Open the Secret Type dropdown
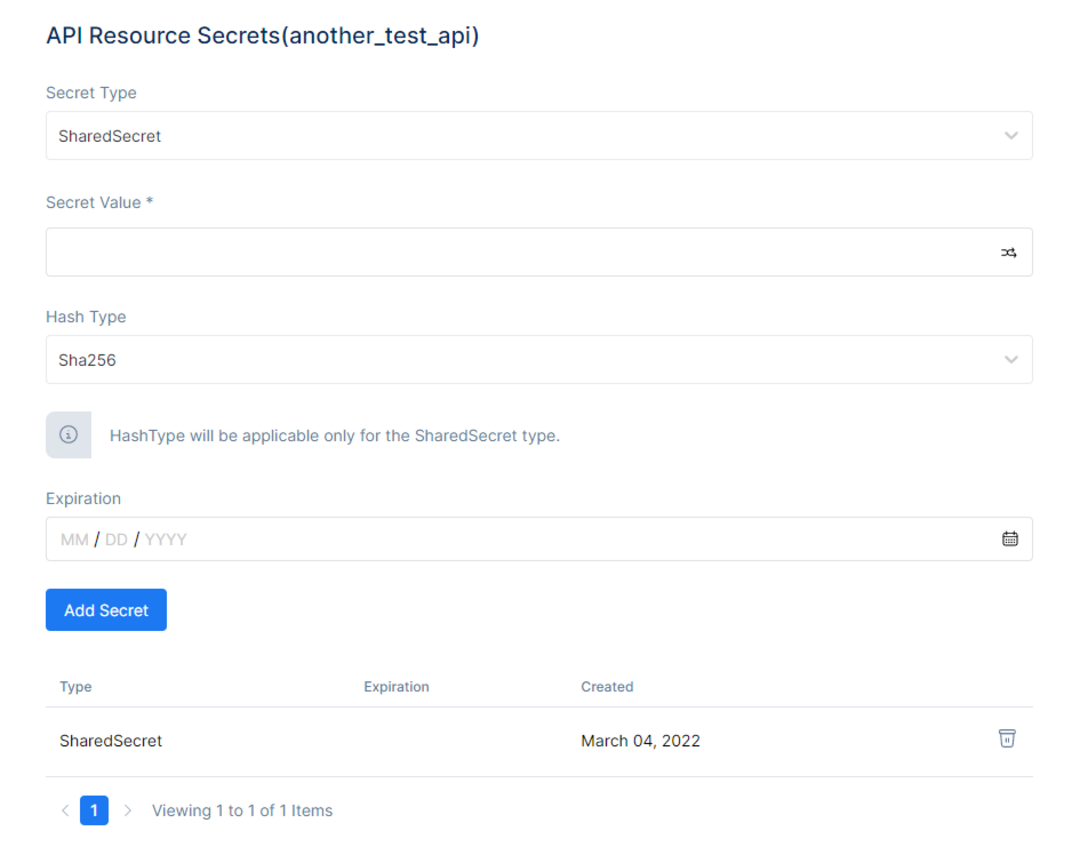This screenshot has height=855, width=1080. point(539,136)
